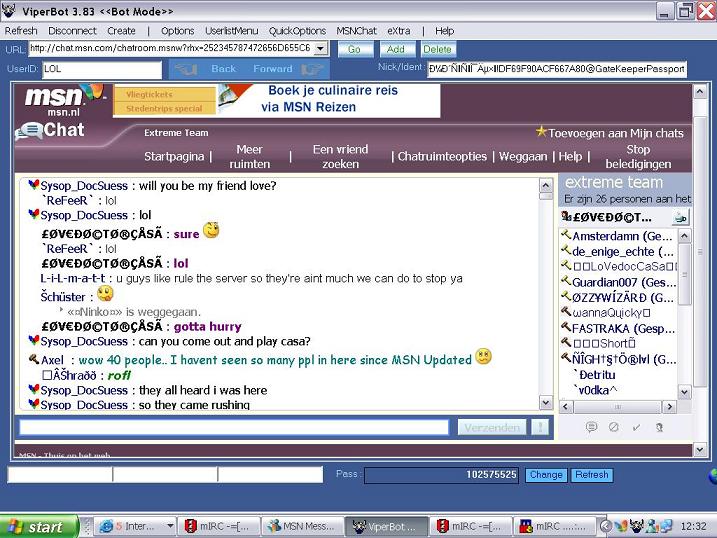This screenshot has height=538, width=717.
Task: Open Een vriend zoeken link
Action: (340, 157)
